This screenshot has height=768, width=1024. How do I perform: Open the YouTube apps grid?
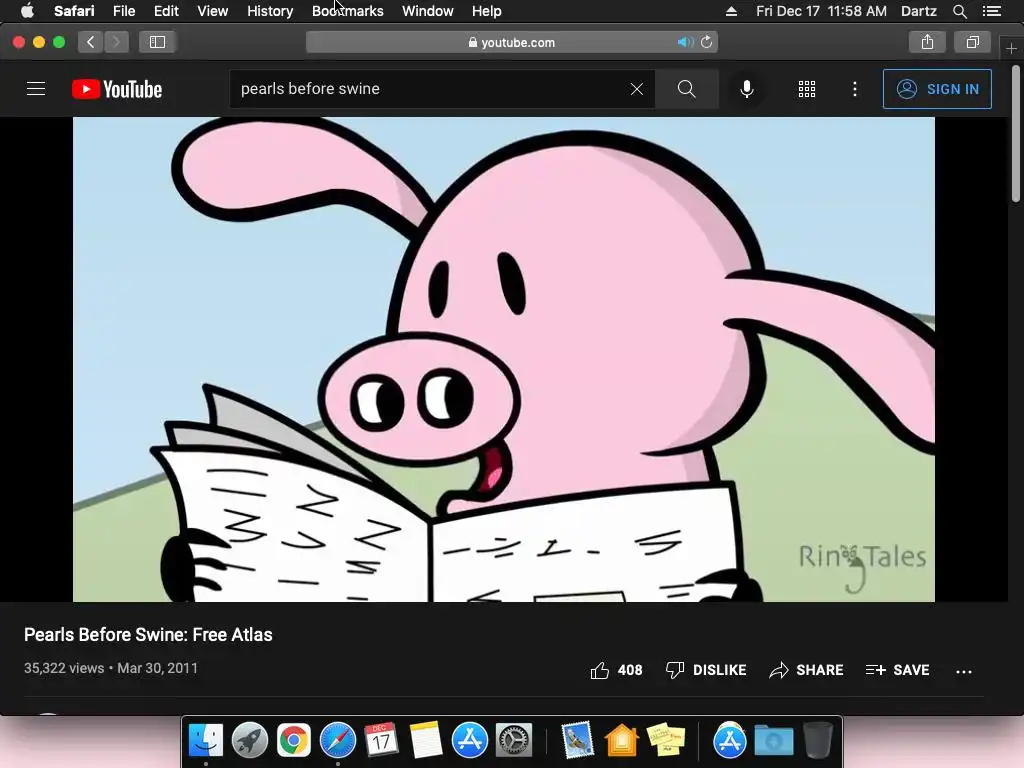pyautogui.click(x=807, y=89)
